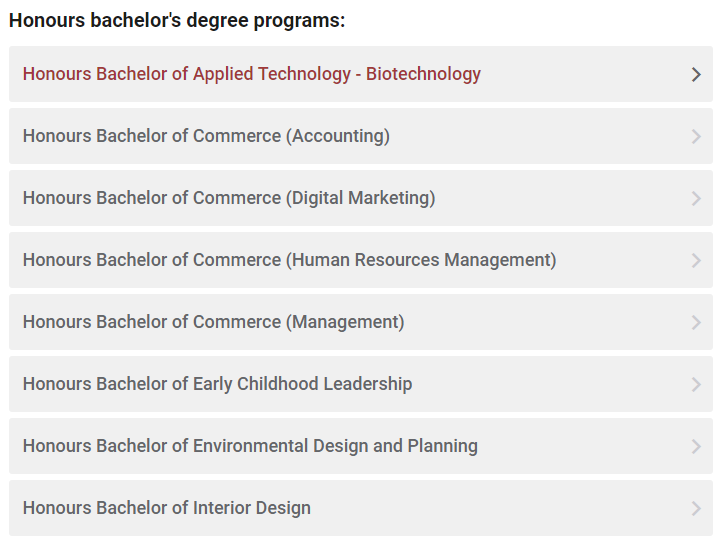Viewport: 717px width, 540px height.
Task: Open Honours Bachelor of Early Childhood Leadership text
Action: click(217, 384)
